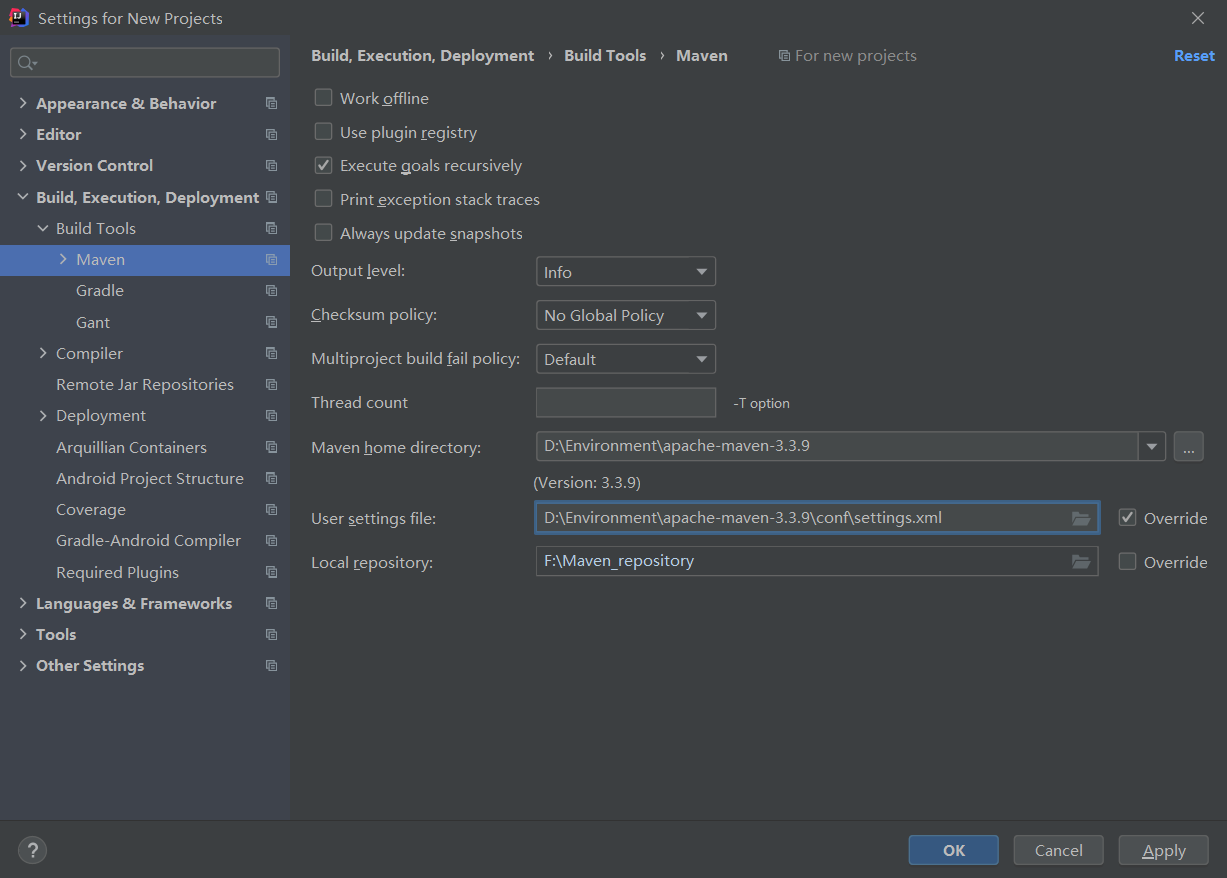The width and height of the screenshot is (1227, 878).
Task: Click the copy icon on the Maven row
Action: 271,259
